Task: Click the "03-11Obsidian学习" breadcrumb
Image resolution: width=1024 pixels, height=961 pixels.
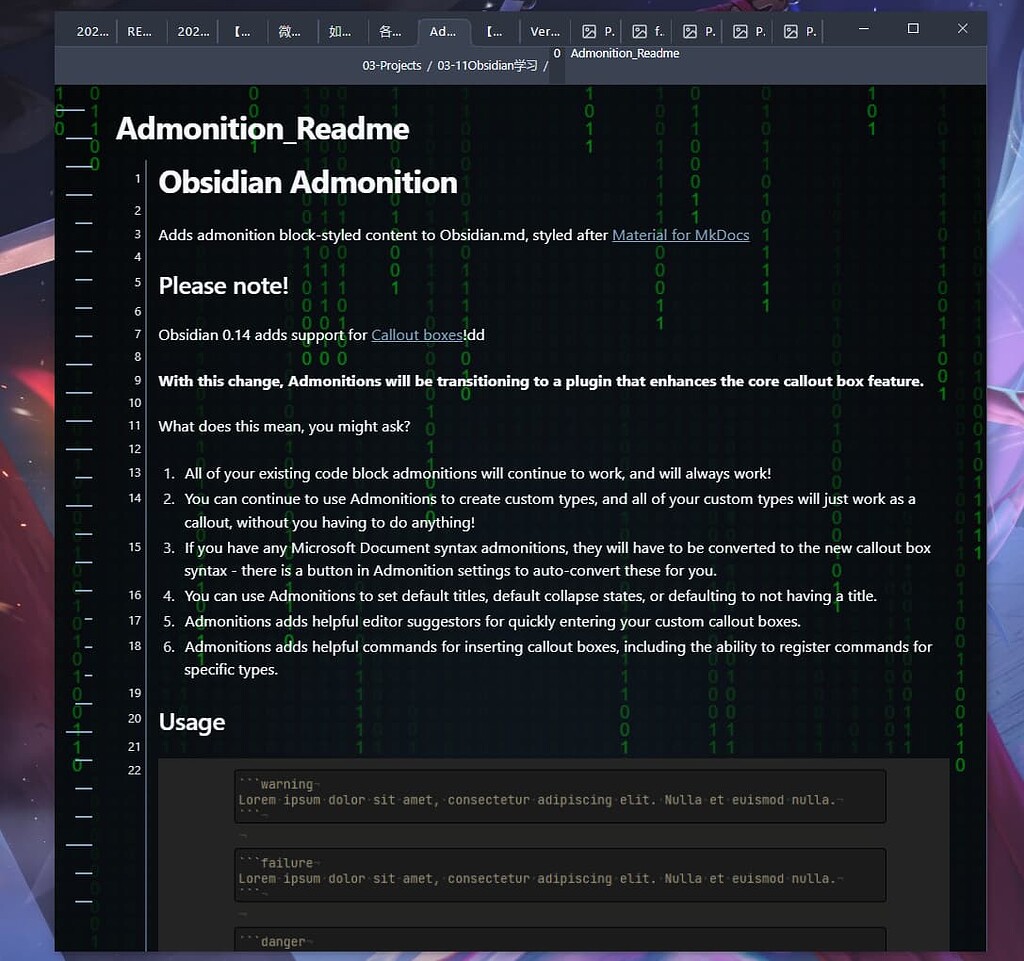Action: pos(483,66)
